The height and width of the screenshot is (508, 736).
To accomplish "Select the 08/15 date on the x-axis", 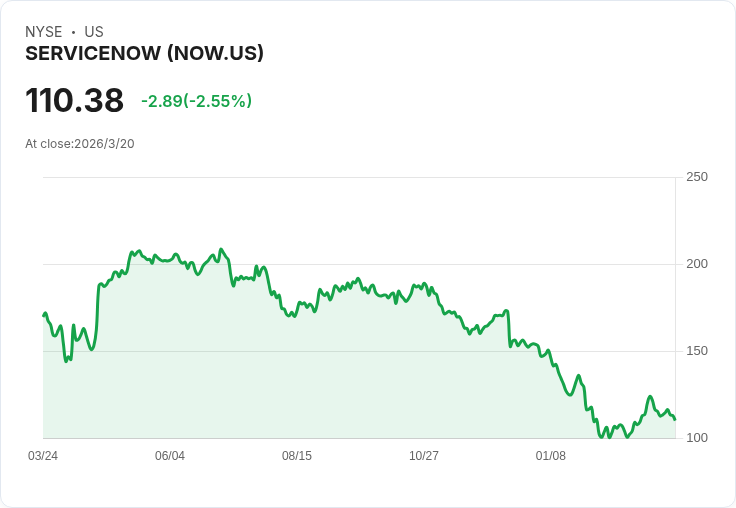I will (x=297, y=456).
